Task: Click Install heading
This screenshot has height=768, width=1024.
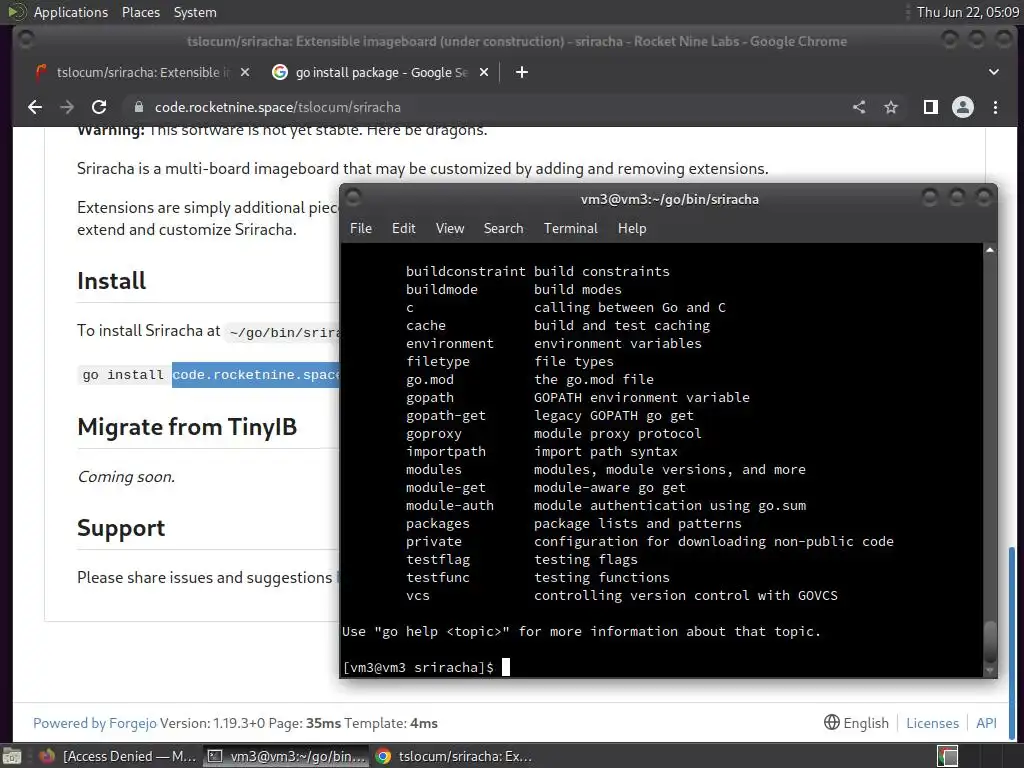Action: pyautogui.click(x=112, y=281)
